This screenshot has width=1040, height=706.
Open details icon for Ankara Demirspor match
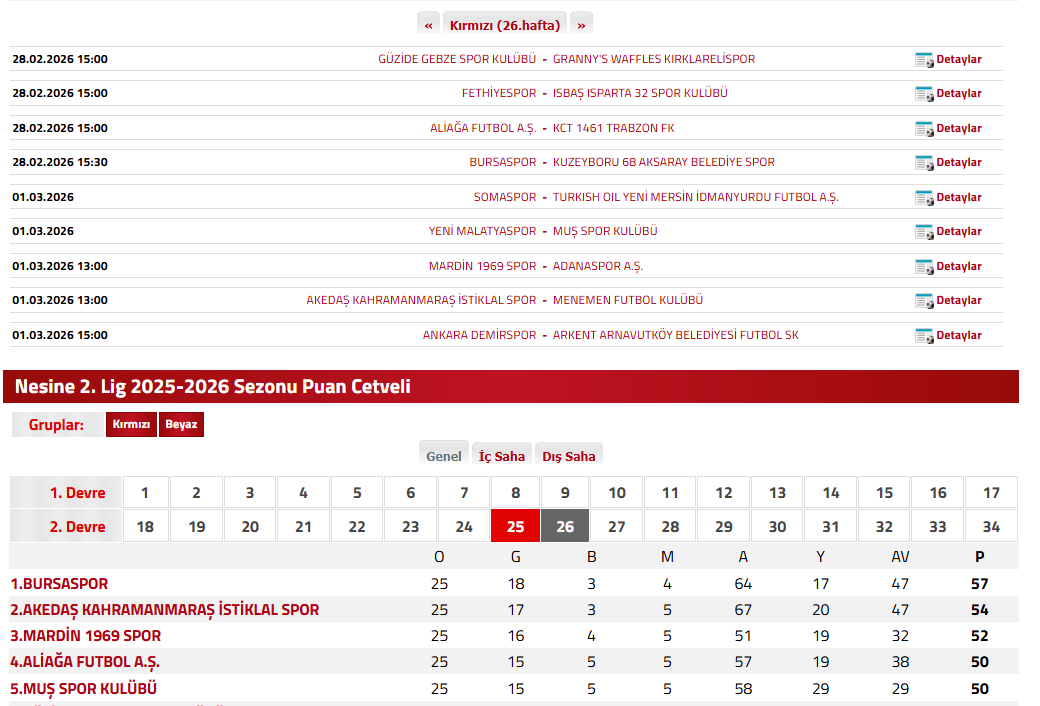pyautogui.click(x=924, y=336)
